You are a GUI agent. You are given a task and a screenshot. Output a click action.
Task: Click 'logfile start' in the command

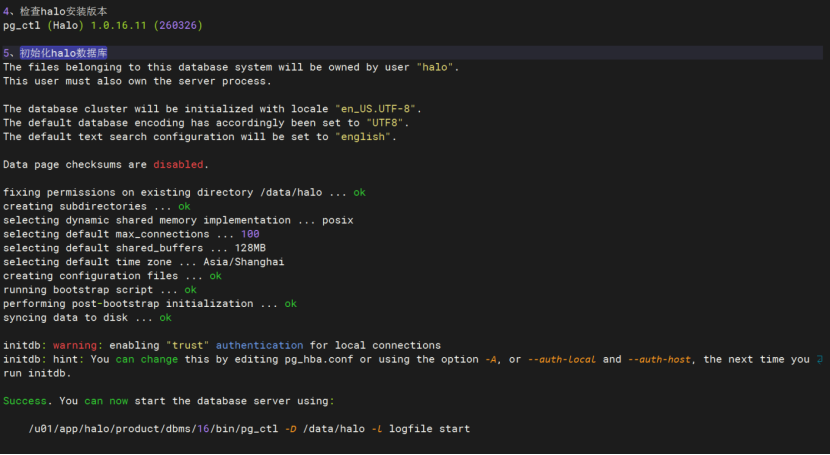pos(429,429)
